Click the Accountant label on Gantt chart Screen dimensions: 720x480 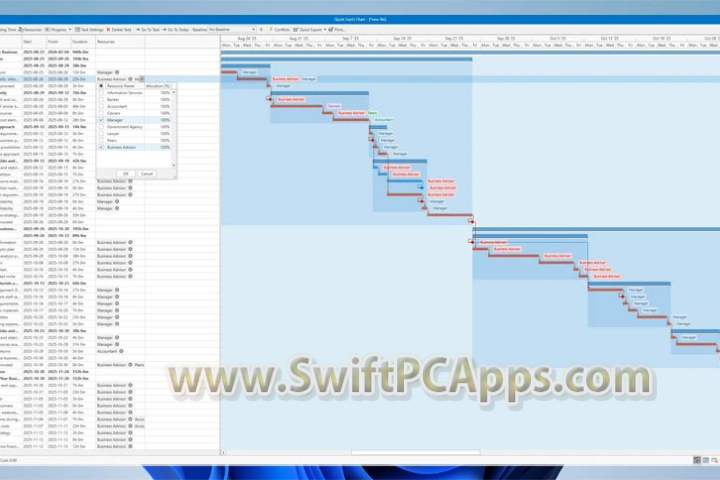[x=383, y=120]
